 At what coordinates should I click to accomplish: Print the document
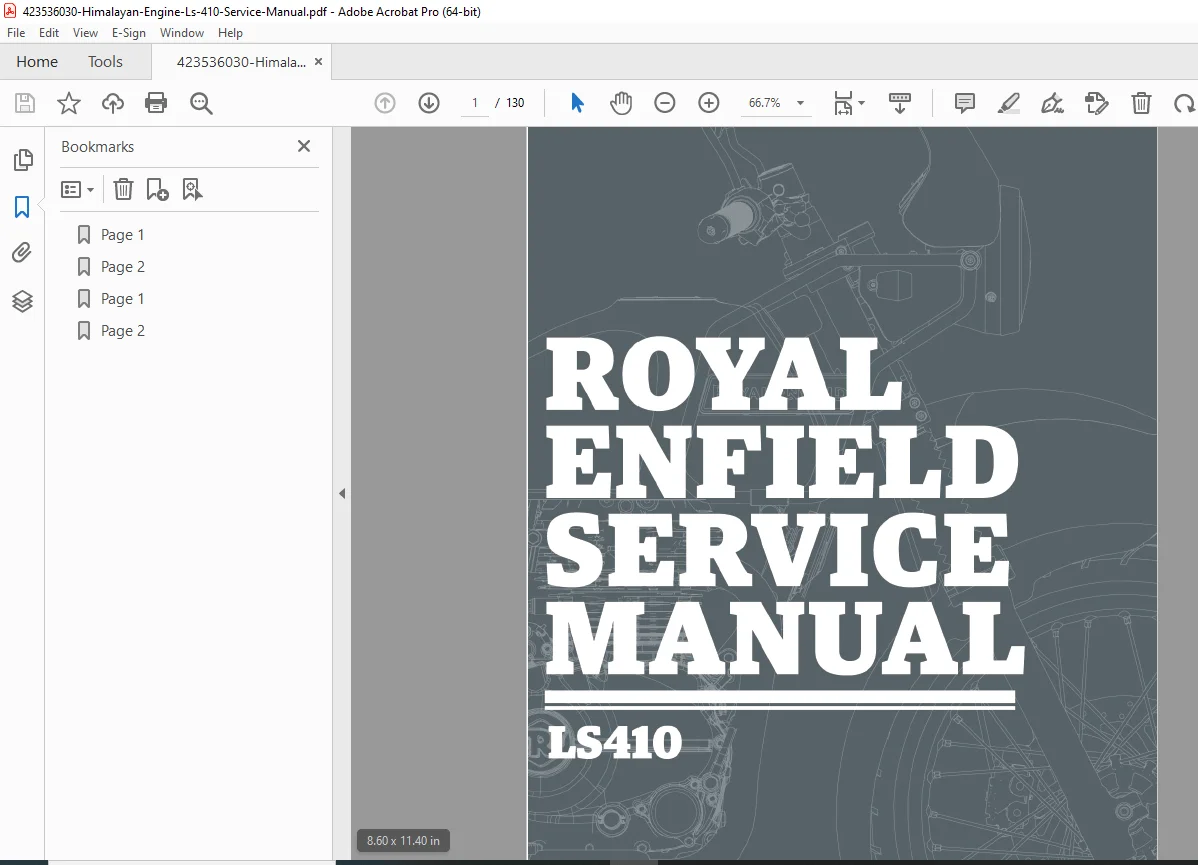[156, 103]
